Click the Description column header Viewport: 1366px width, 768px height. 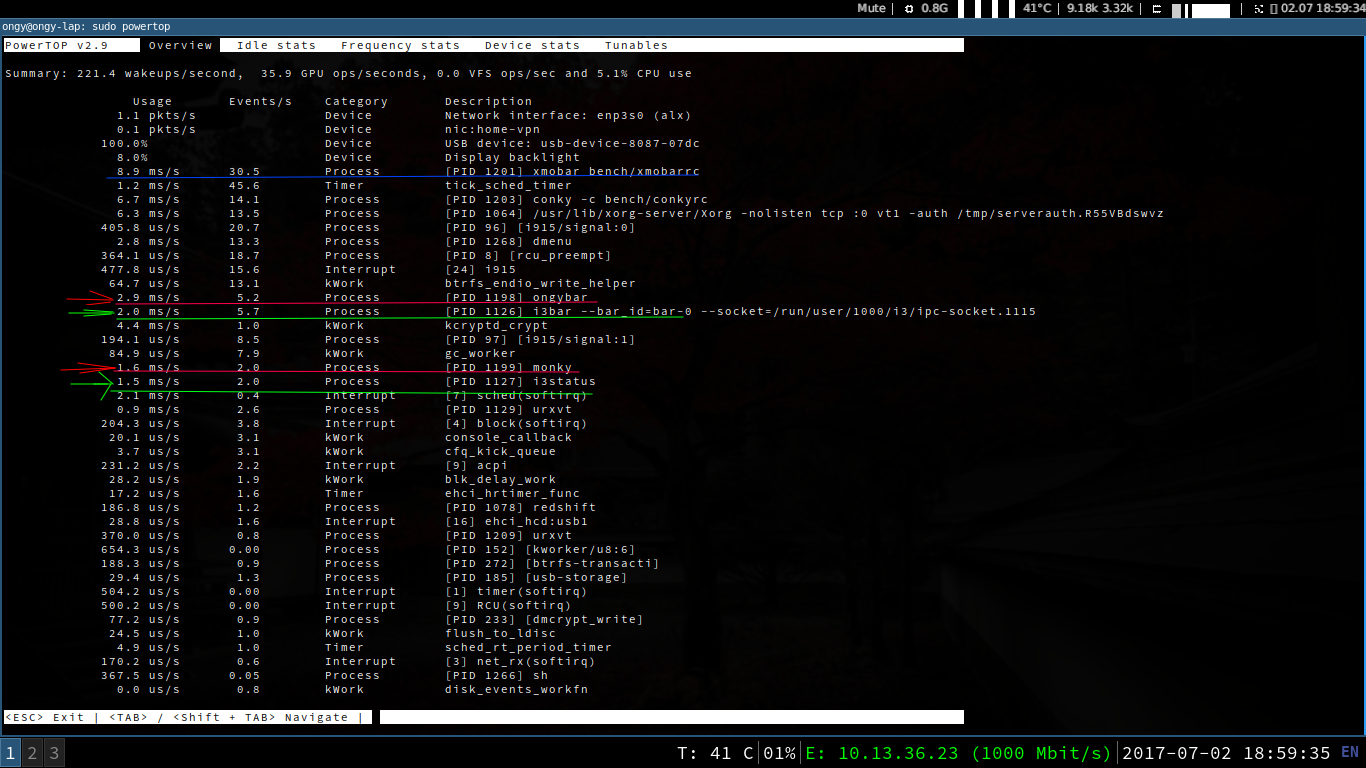[488, 101]
